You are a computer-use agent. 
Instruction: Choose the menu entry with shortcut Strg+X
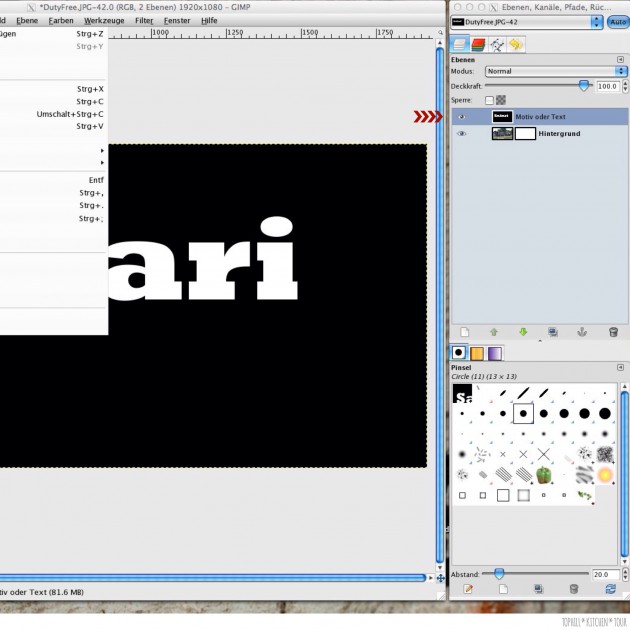point(53,89)
